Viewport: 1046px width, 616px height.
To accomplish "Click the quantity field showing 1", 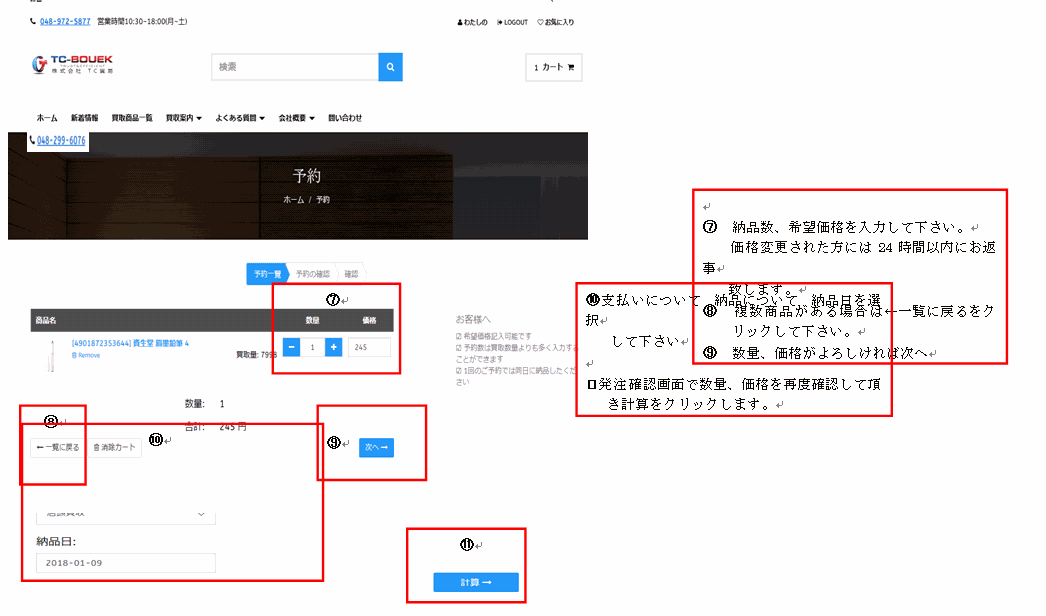I will [x=312, y=347].
